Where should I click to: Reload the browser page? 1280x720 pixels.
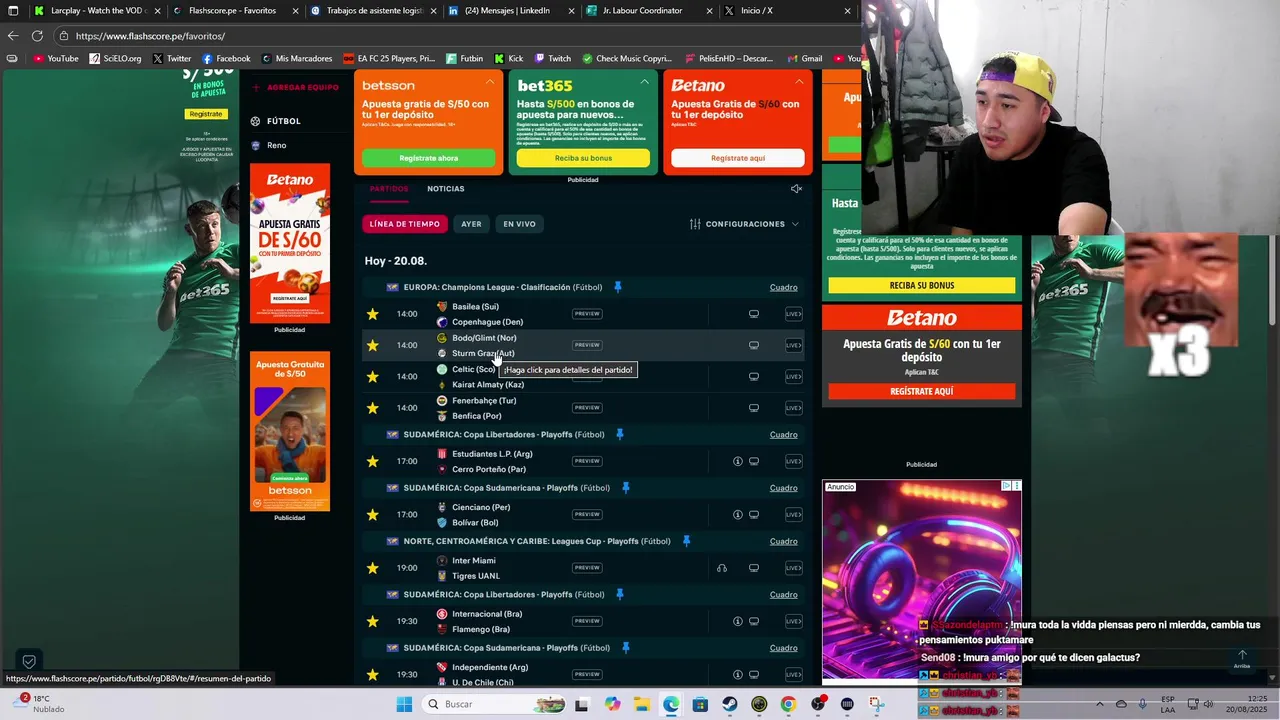click(37, 36)
